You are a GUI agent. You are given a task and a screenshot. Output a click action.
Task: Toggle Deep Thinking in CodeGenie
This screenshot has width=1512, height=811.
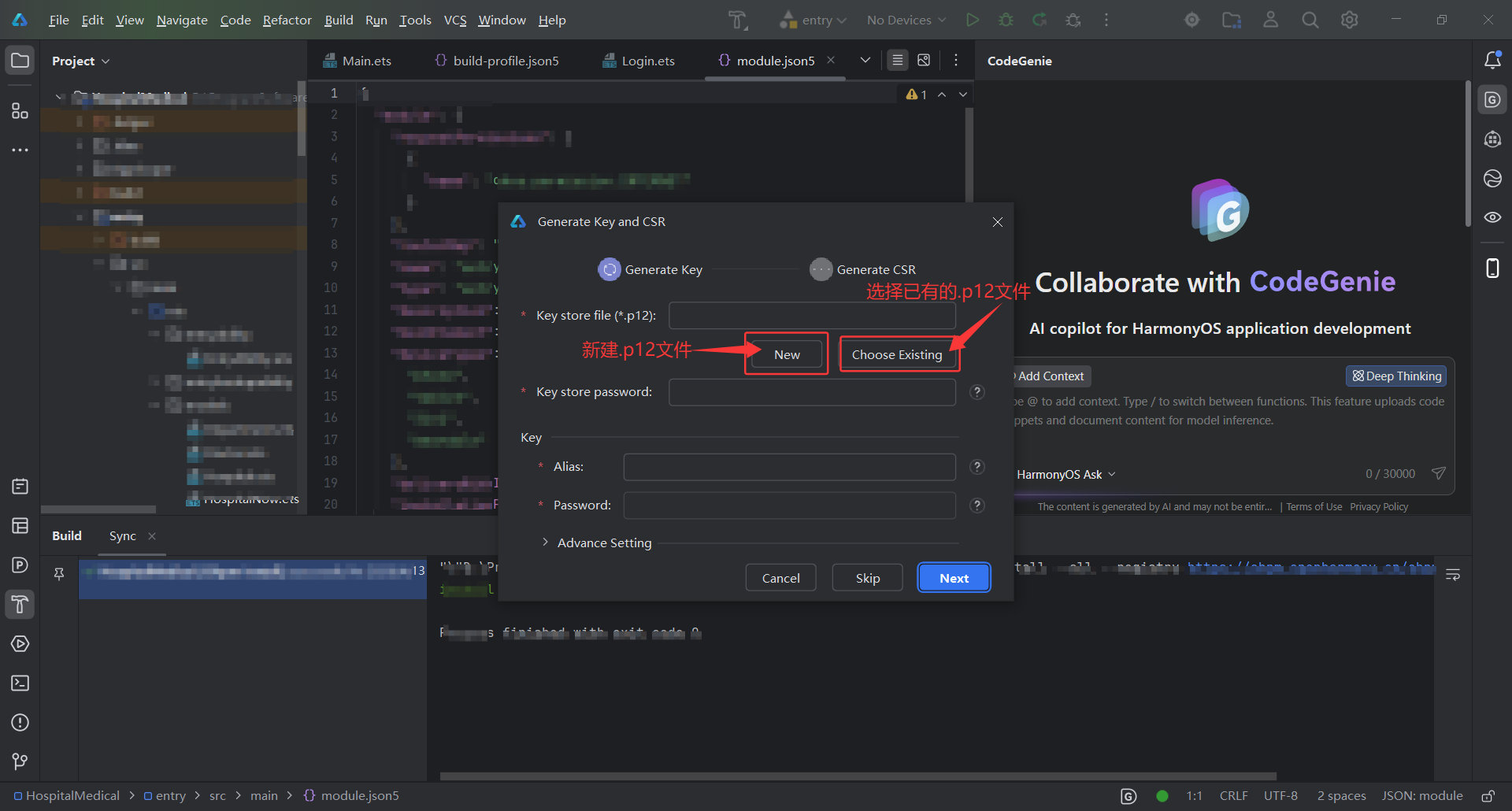point(1396,376)
